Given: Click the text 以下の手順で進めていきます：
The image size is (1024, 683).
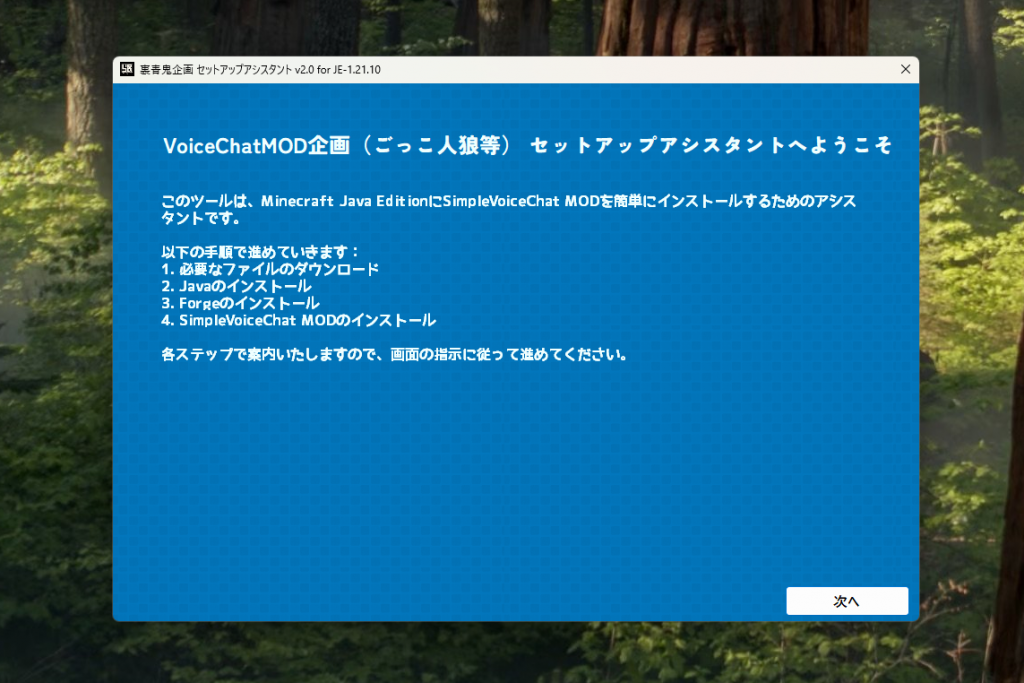Looking at the screenshot, I should point(260,252).
